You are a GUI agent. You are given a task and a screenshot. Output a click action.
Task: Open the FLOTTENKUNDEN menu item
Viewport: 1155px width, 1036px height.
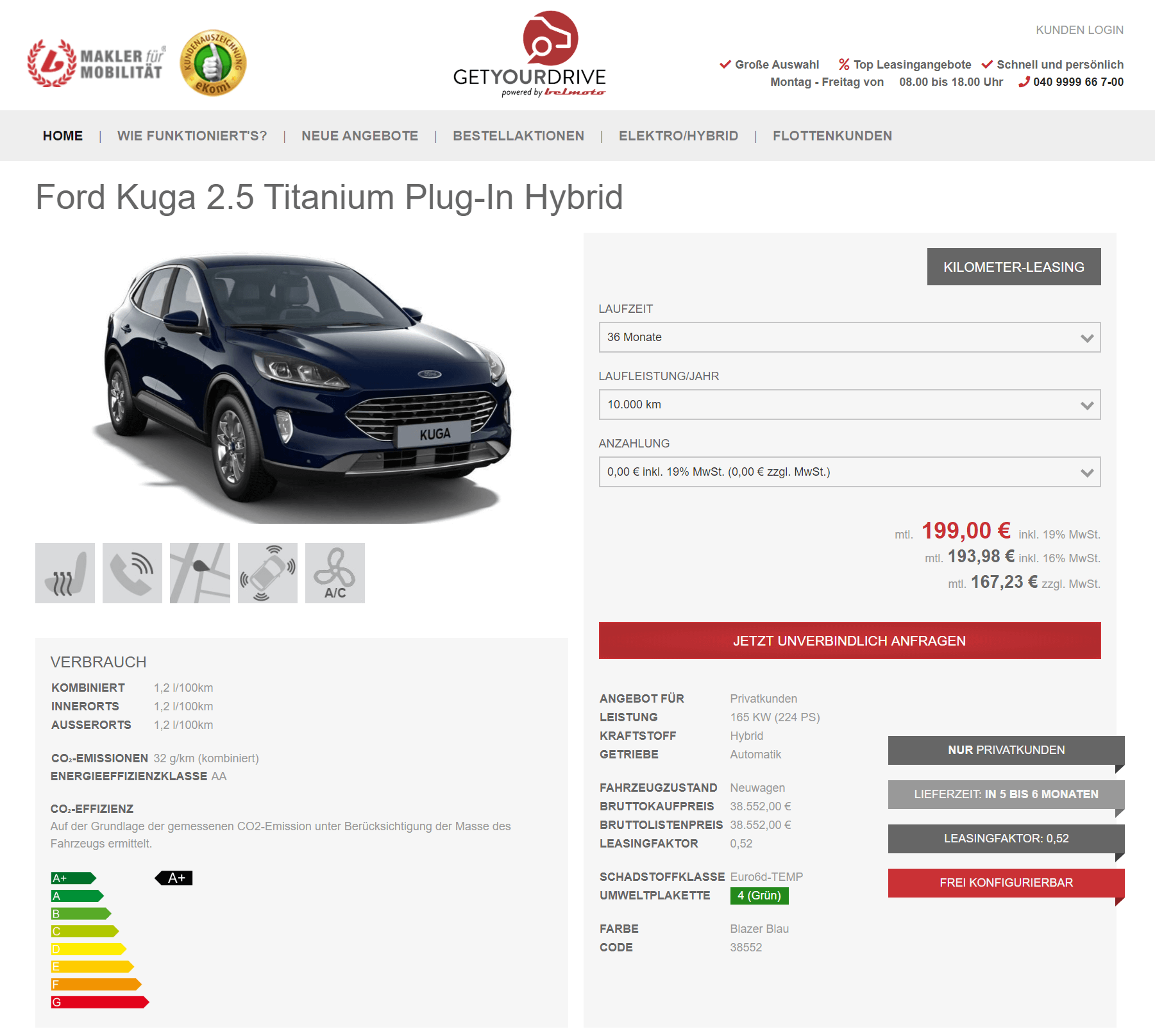[x=832, y=136]
